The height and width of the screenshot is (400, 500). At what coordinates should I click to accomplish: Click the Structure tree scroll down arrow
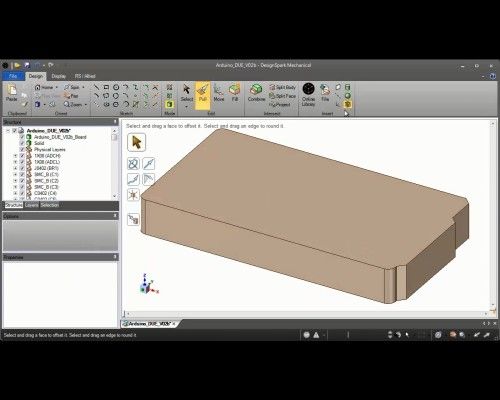(115, 196)
